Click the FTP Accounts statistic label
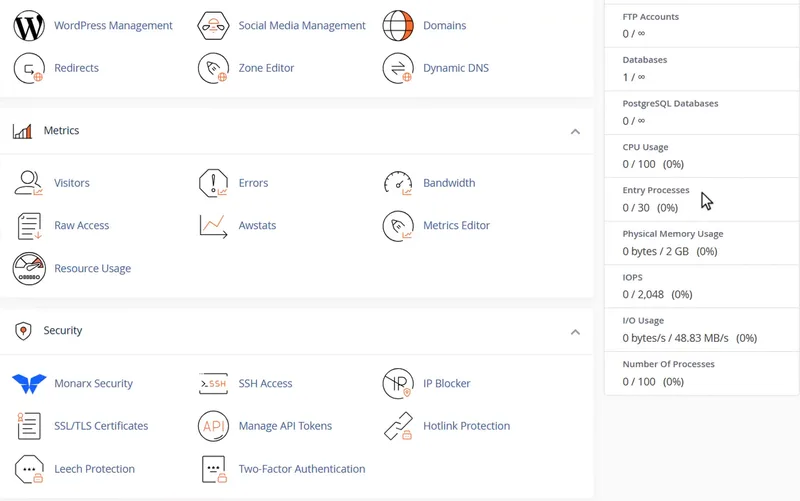 point(651,17)
